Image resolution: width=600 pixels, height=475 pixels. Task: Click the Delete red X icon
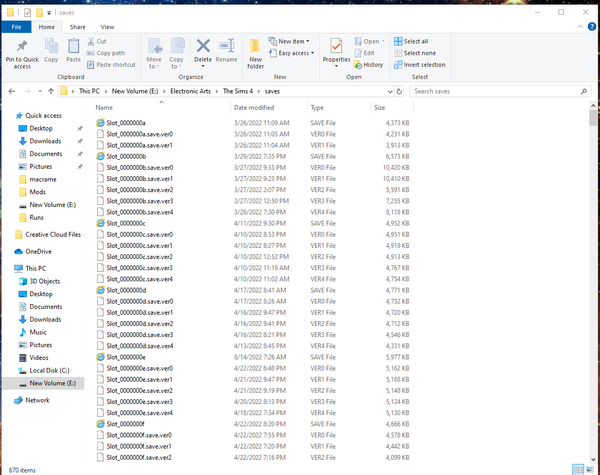pyautogui.click(x=203, y=46)
